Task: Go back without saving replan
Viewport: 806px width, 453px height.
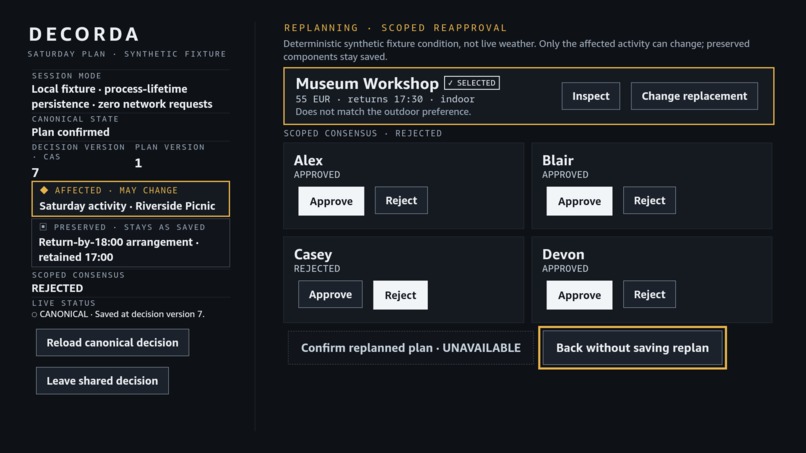Action: pyautogui.click(x=632, y=348)
